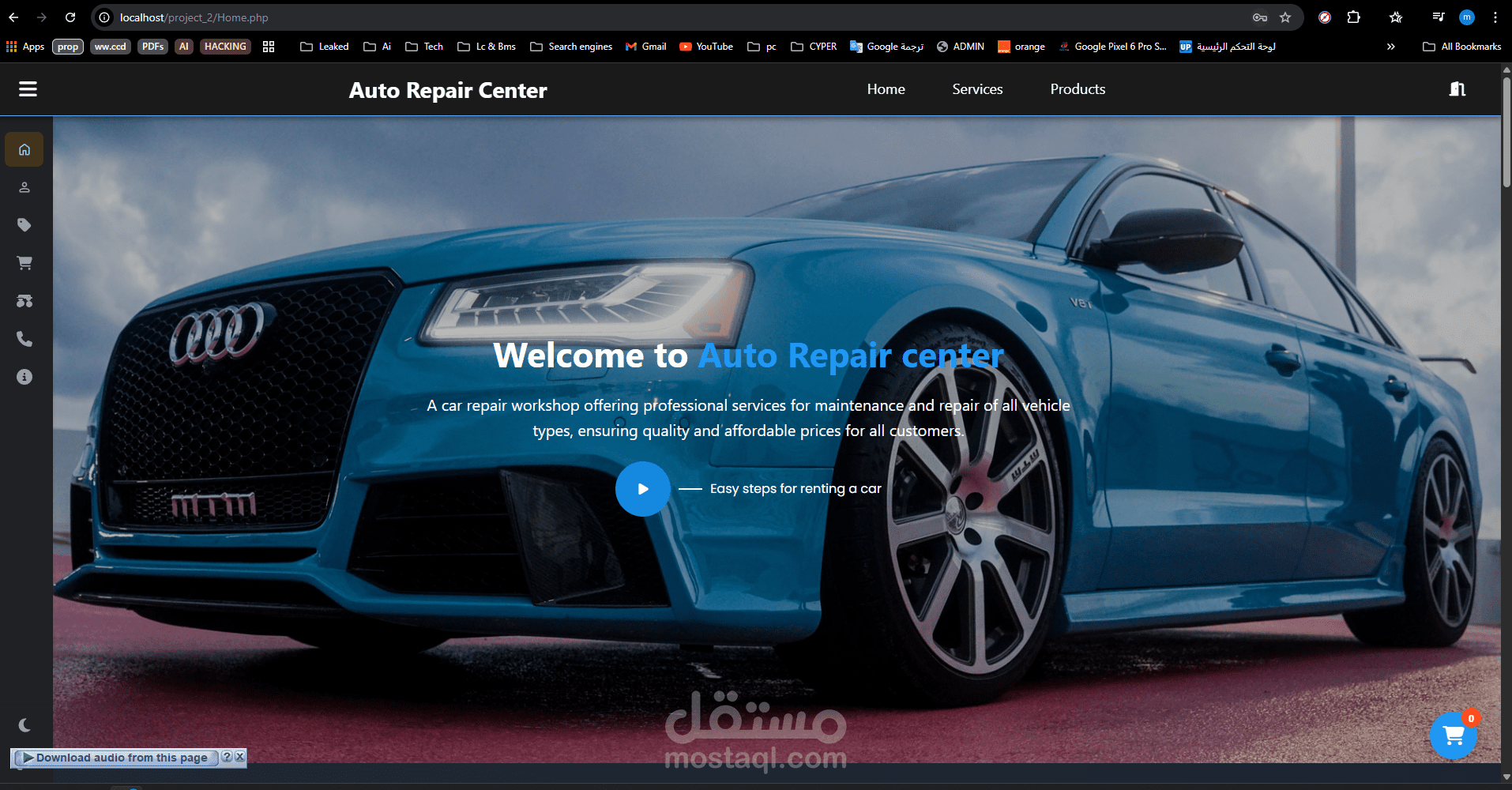Viewport: 1512px width, 790px height.
Task: Open the Gmail bookmark
Action: pos(646,47)
